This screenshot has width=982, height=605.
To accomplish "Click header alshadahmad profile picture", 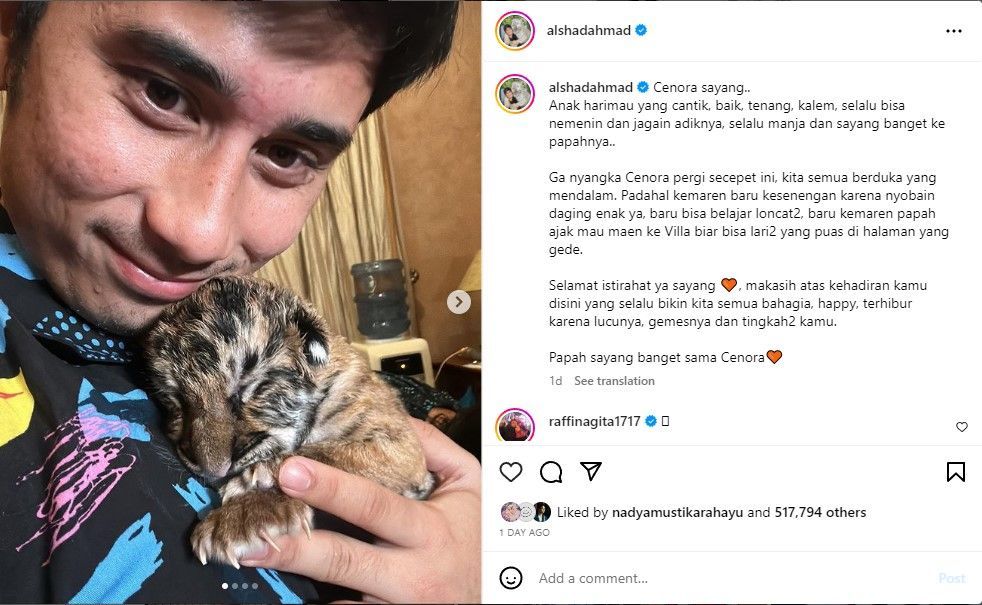I will [515, 31].
